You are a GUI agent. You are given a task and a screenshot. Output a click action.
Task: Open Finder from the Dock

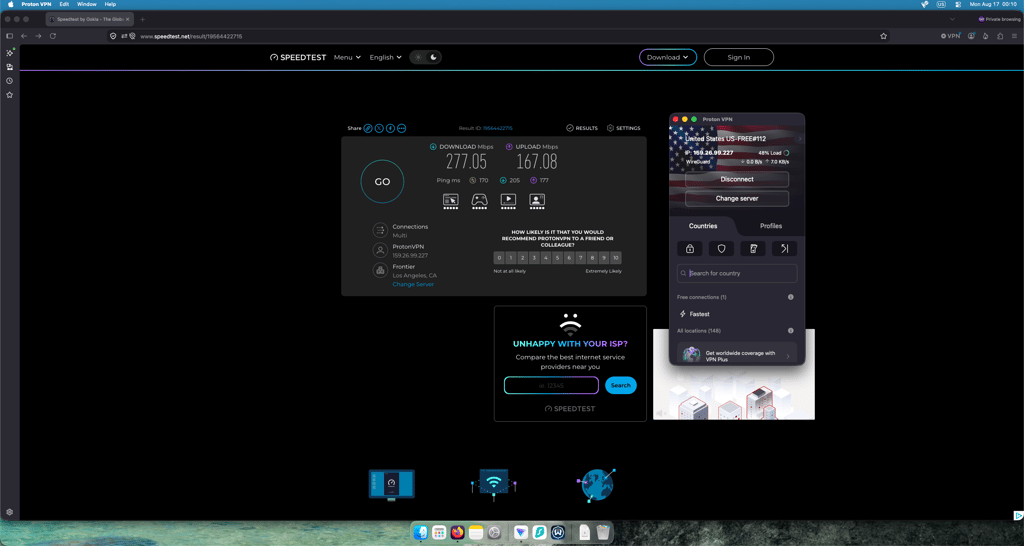click(421, 532)
